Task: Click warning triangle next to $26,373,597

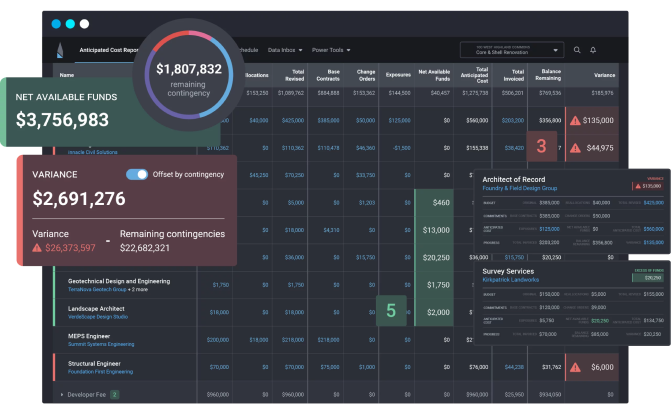Action: [38, 248]
